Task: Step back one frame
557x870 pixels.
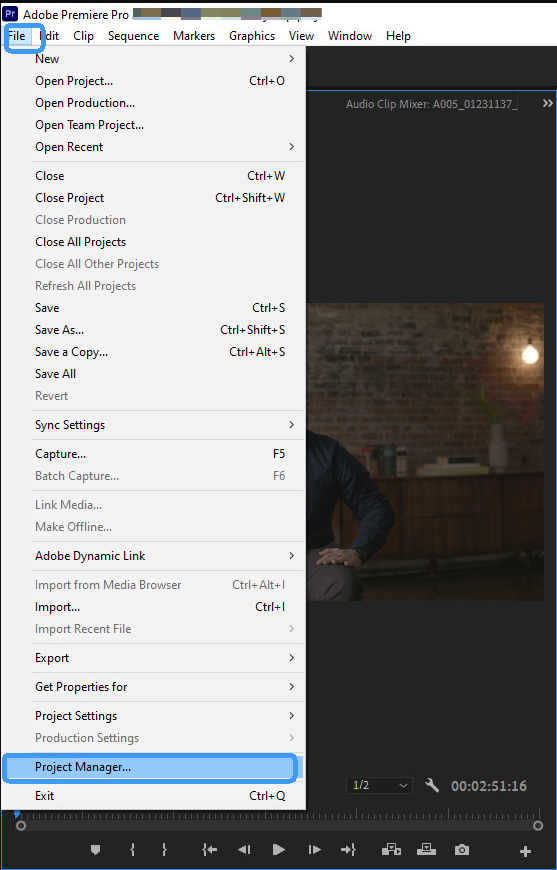Action: point(244,850)
